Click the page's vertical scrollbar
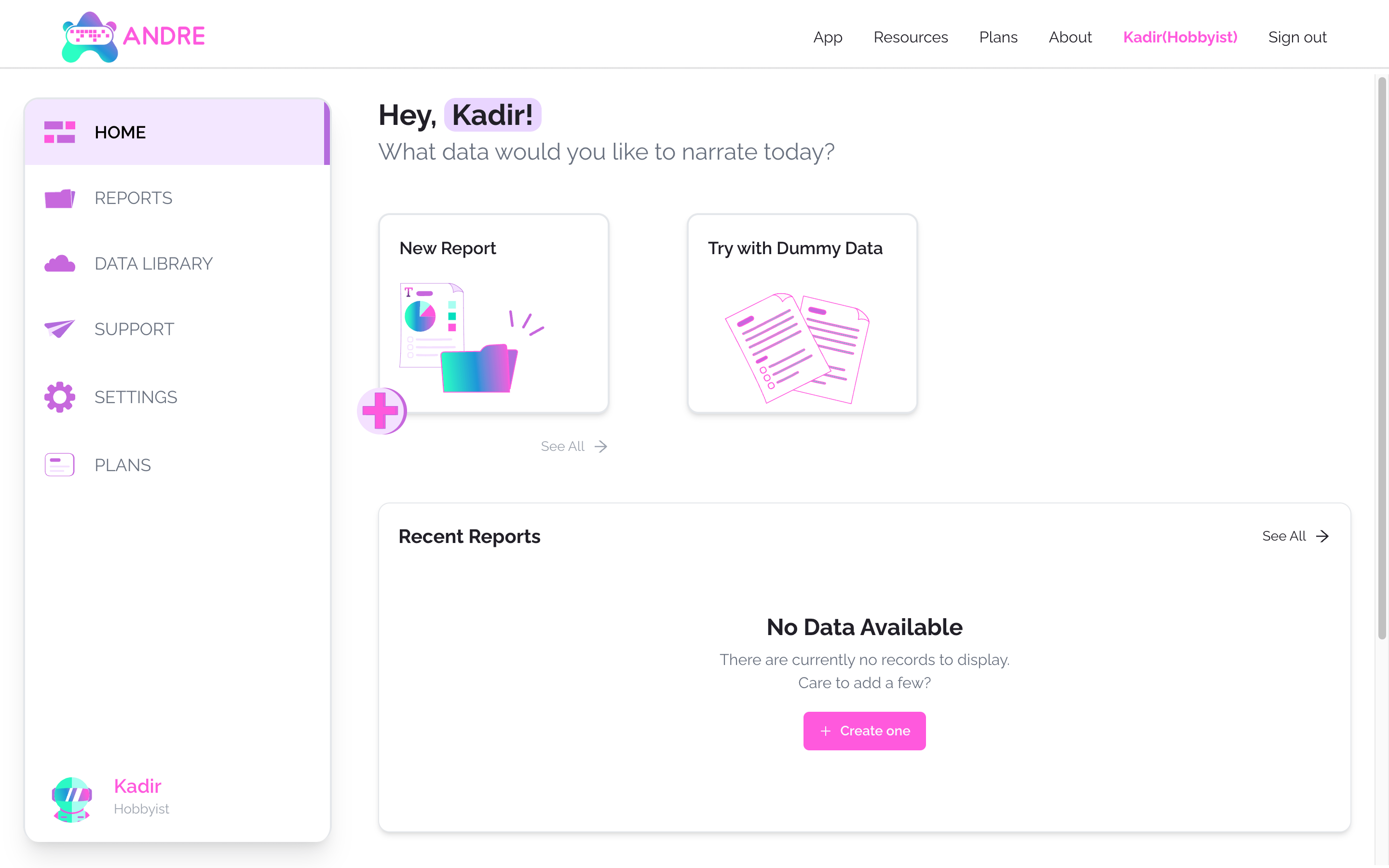This screenshot has height=868, width=1389. (x=1382, y=356)
